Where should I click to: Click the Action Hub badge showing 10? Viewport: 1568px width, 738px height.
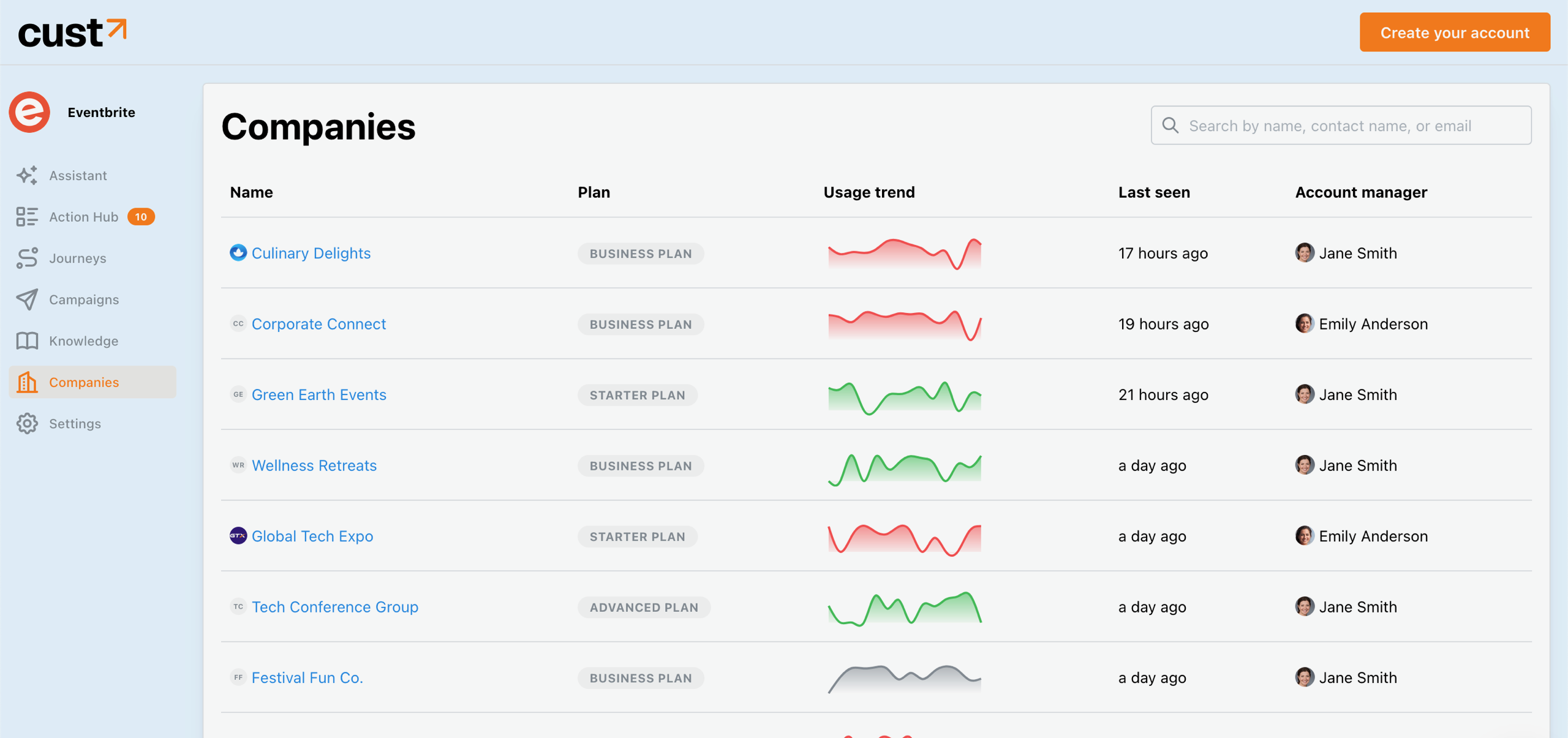coord(141,217)
